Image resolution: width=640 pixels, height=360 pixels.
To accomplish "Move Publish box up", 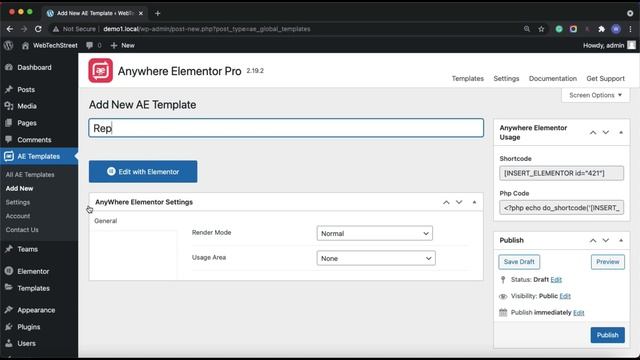I will [593, 240].
